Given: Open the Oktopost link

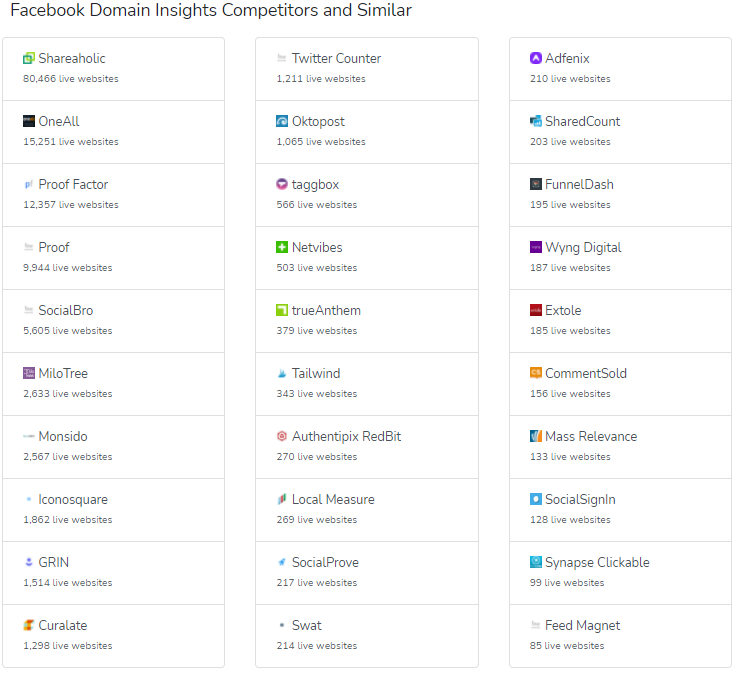Looking at the screenshot, I should [319, 122].
